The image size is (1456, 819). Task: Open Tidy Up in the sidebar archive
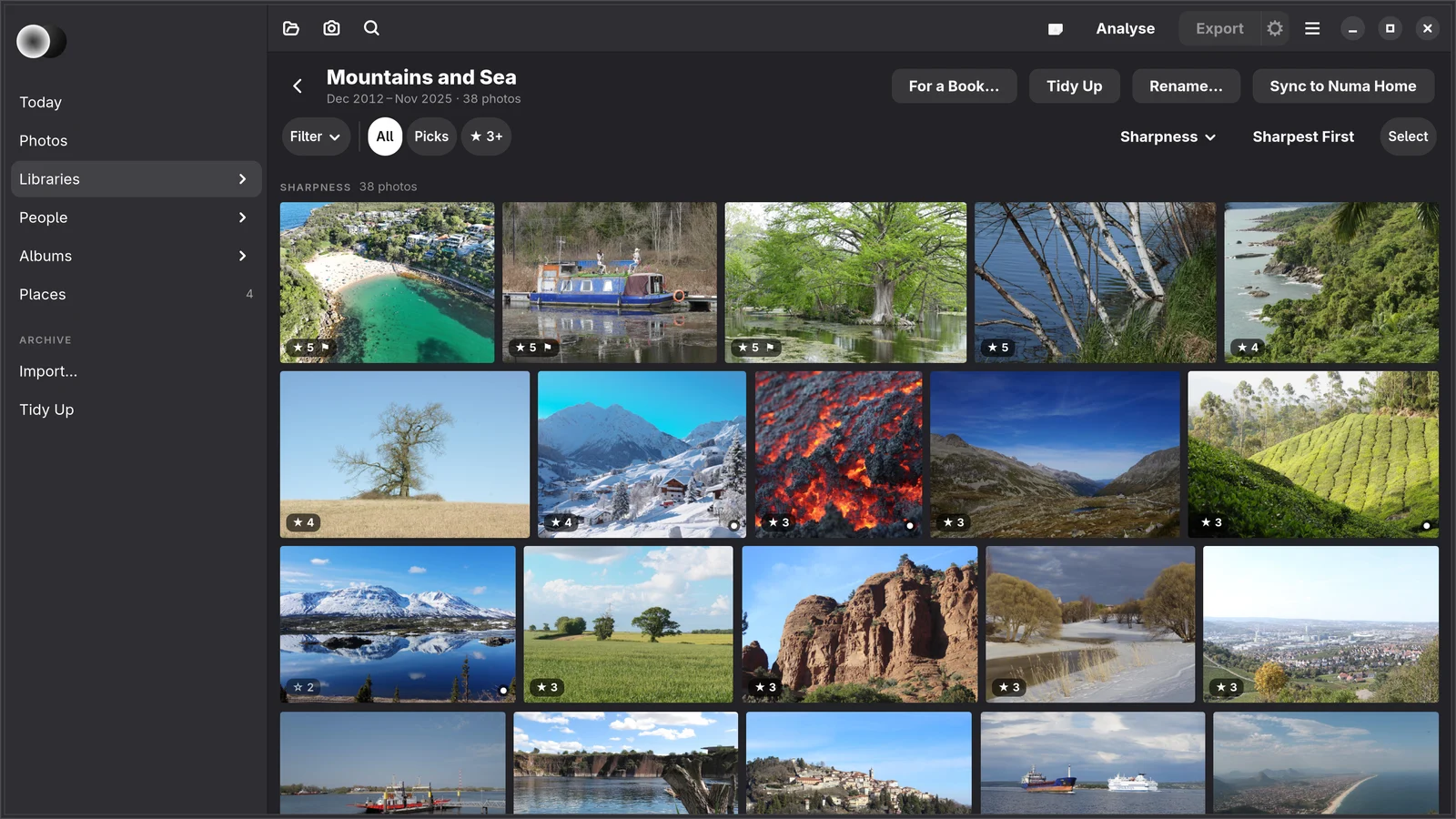136,409
